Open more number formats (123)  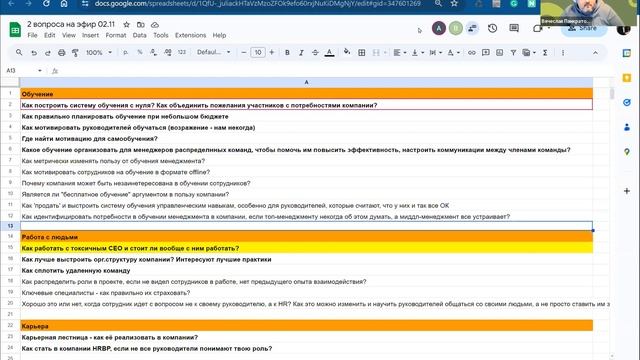click(x=182, y=53)
